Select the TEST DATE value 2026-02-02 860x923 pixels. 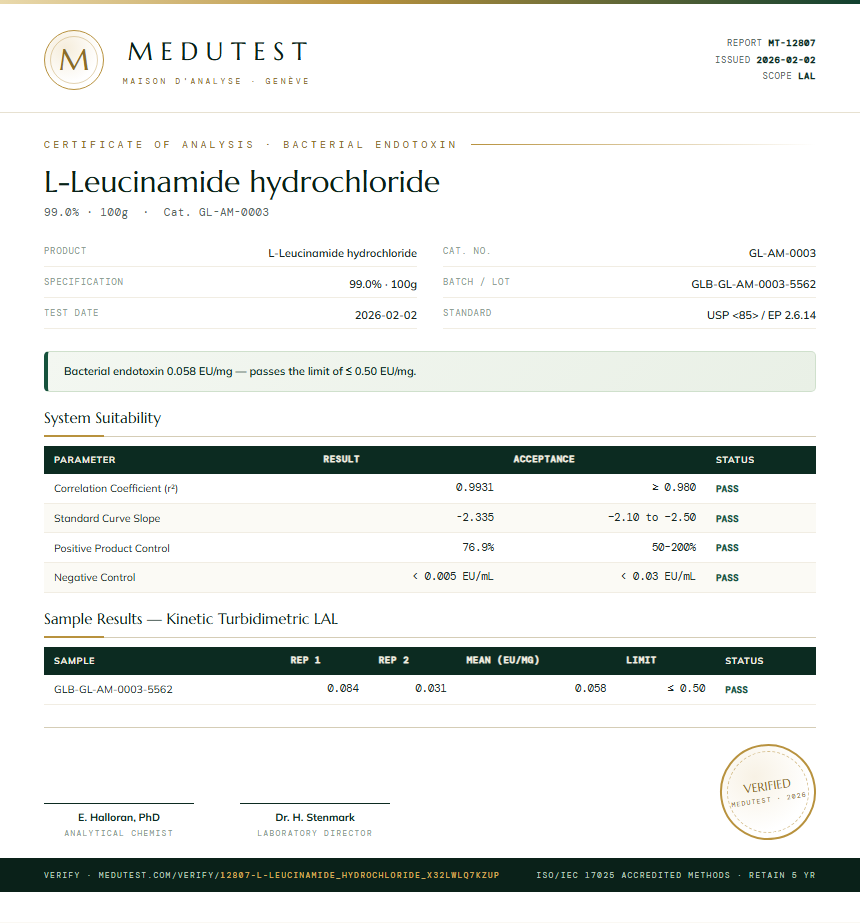[386, 316]
